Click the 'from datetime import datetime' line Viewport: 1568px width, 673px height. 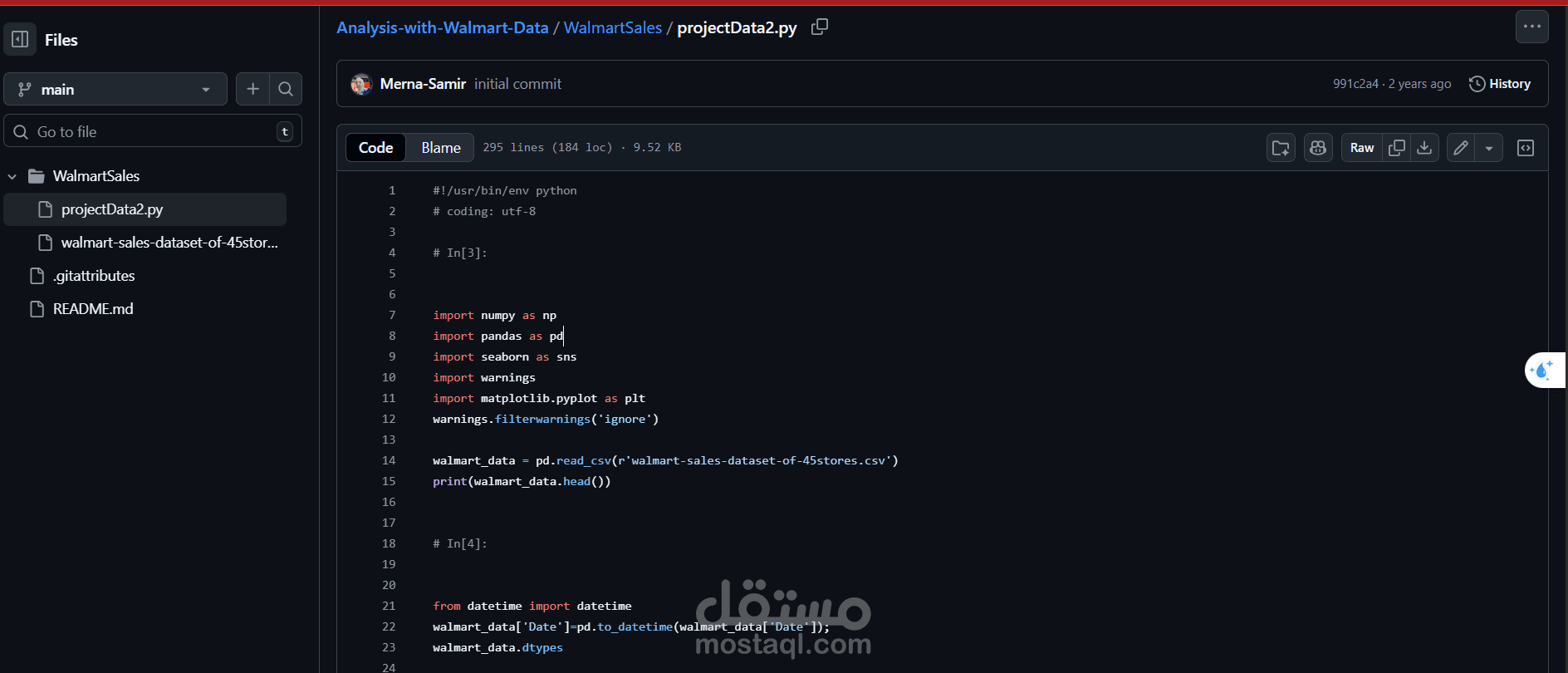(x=532, y=606)
